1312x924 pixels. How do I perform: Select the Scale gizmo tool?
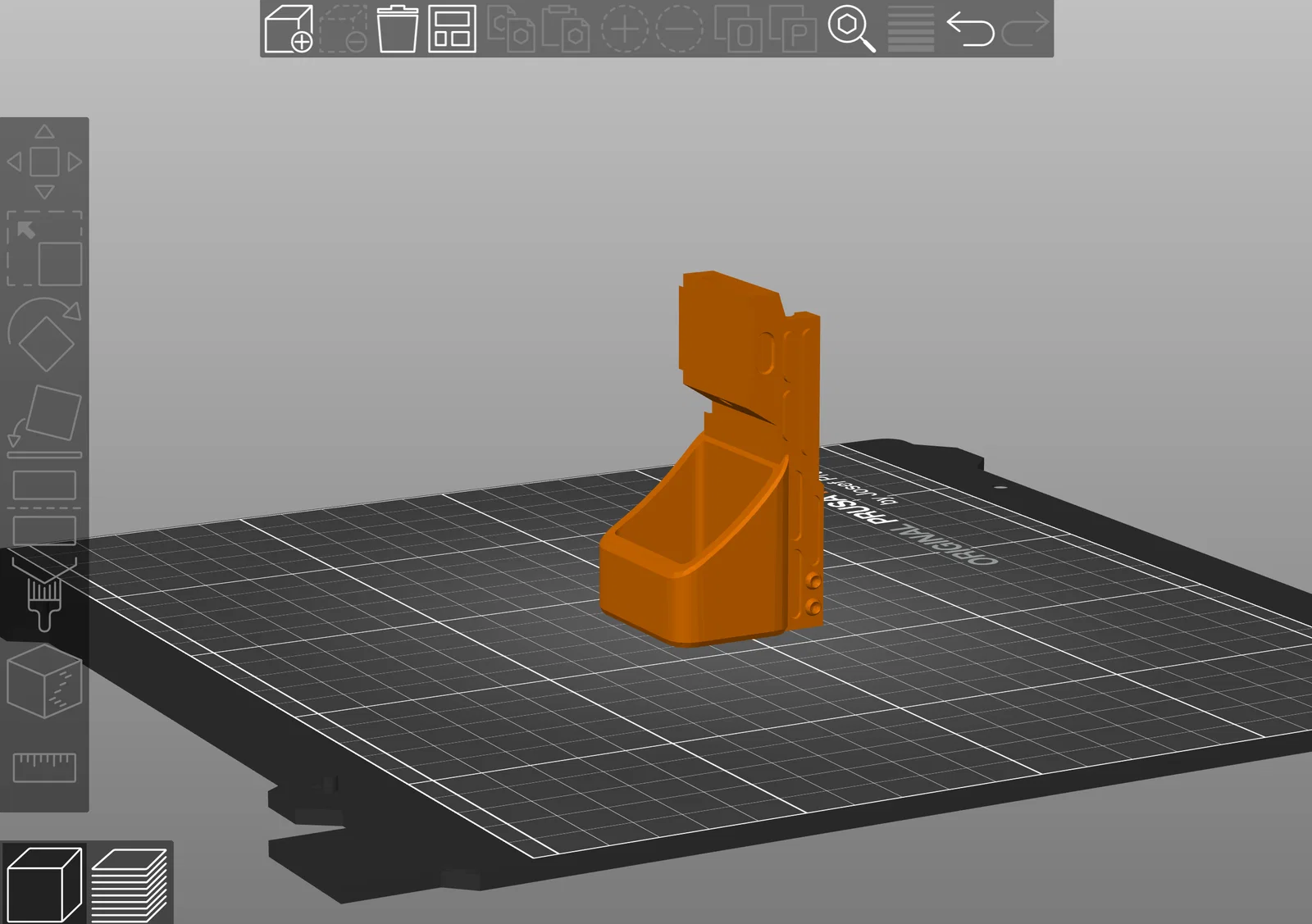point(44,248)
